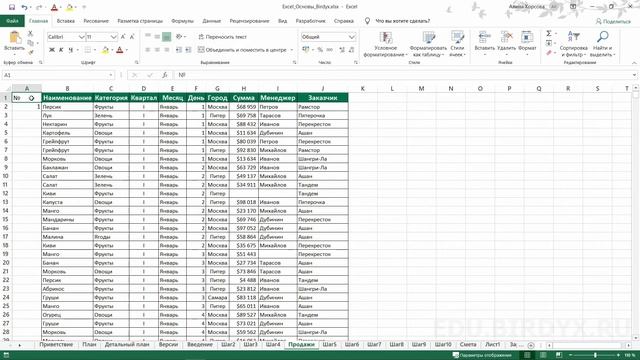Click the Cut scissors icon
This screenshot has height=360, width=640.
coord(30,34)
